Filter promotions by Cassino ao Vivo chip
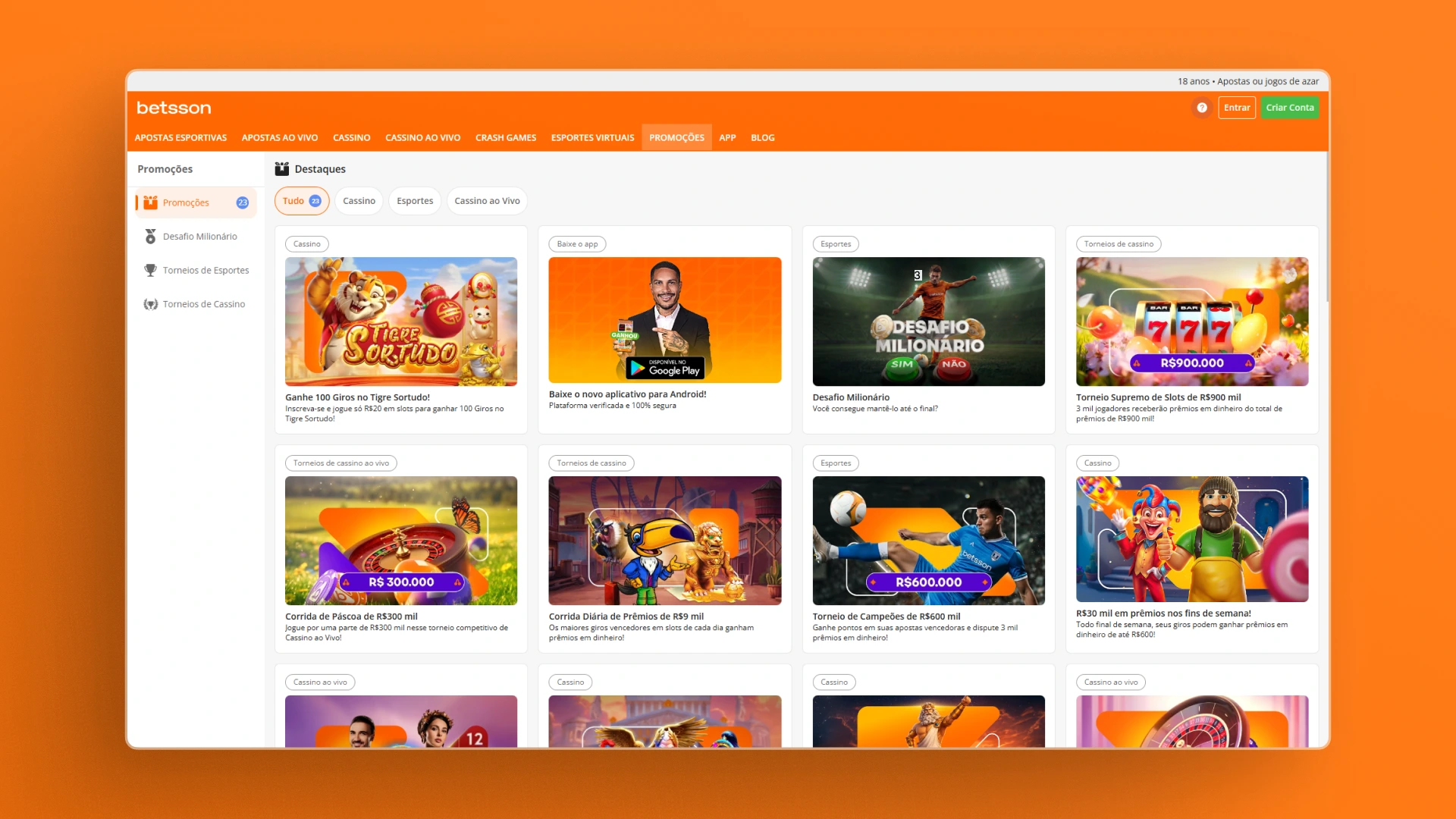The width and height of the screenshot is (1456, 819). pos(487,201)
